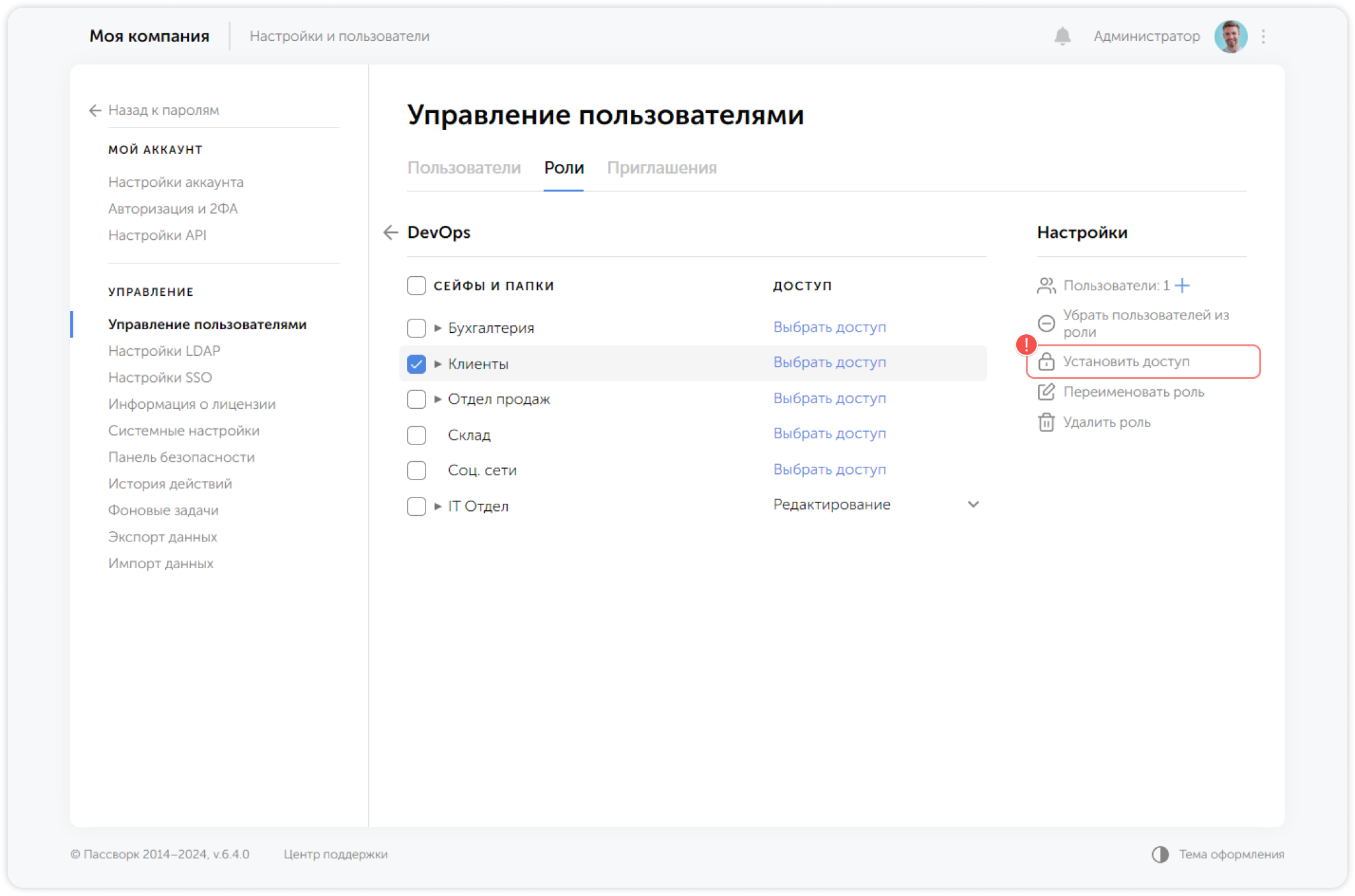Click the back arrow next to DevOps

[x=390, y=233]
